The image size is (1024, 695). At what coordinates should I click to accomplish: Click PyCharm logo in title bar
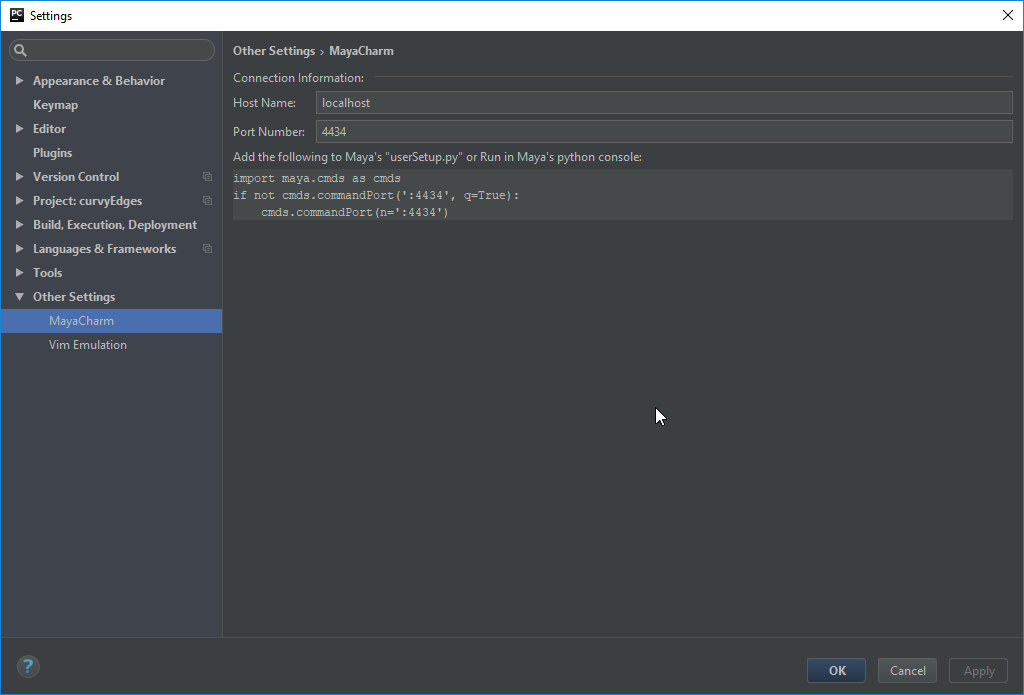coord(16,15)
